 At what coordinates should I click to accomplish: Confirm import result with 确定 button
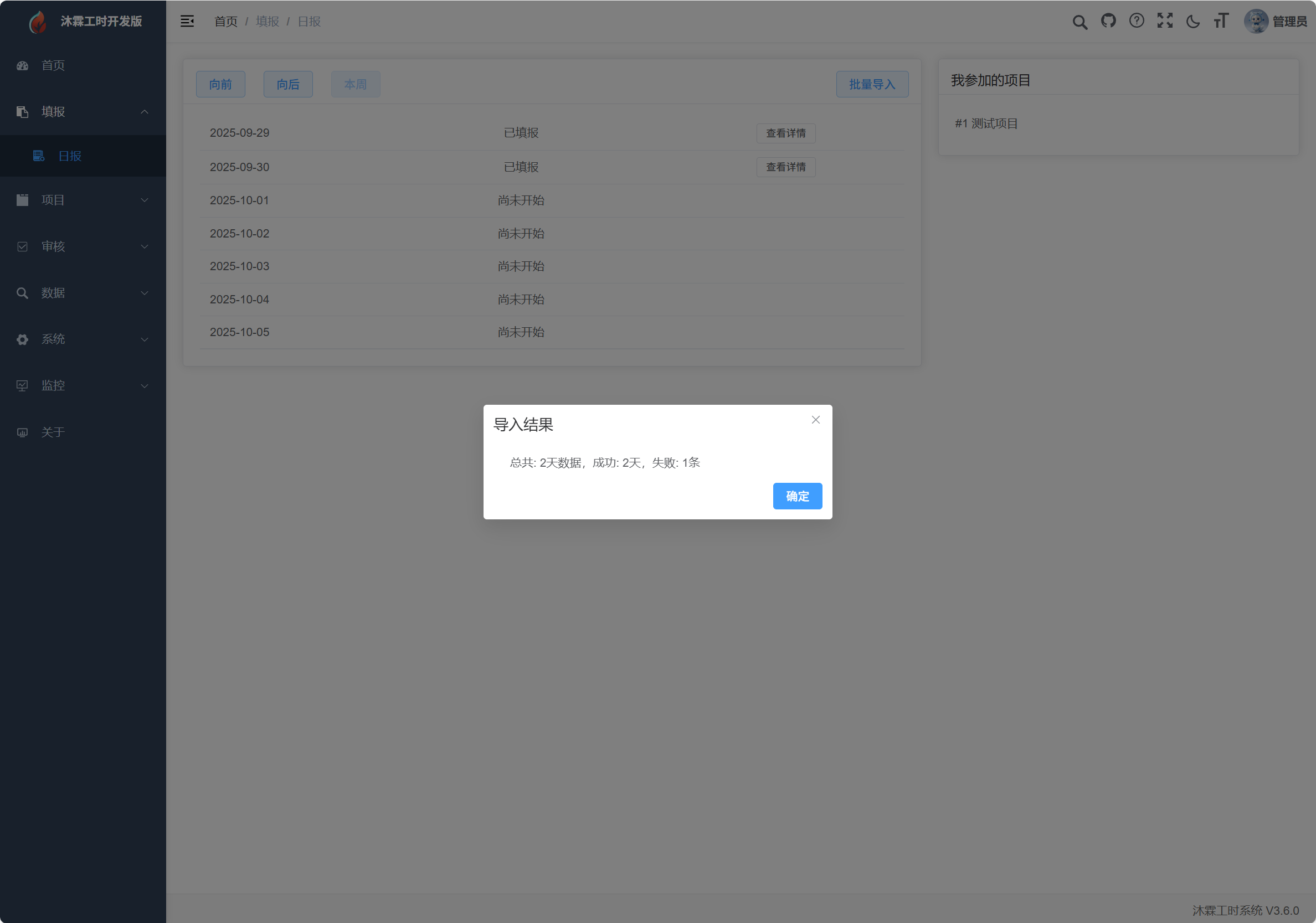[796, 496]
